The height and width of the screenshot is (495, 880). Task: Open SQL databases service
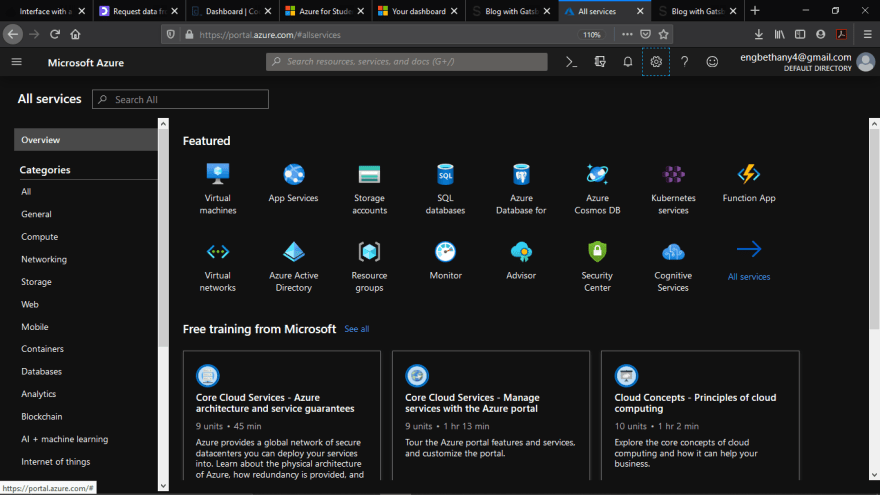pyautogui.click(x=445, y=189)
